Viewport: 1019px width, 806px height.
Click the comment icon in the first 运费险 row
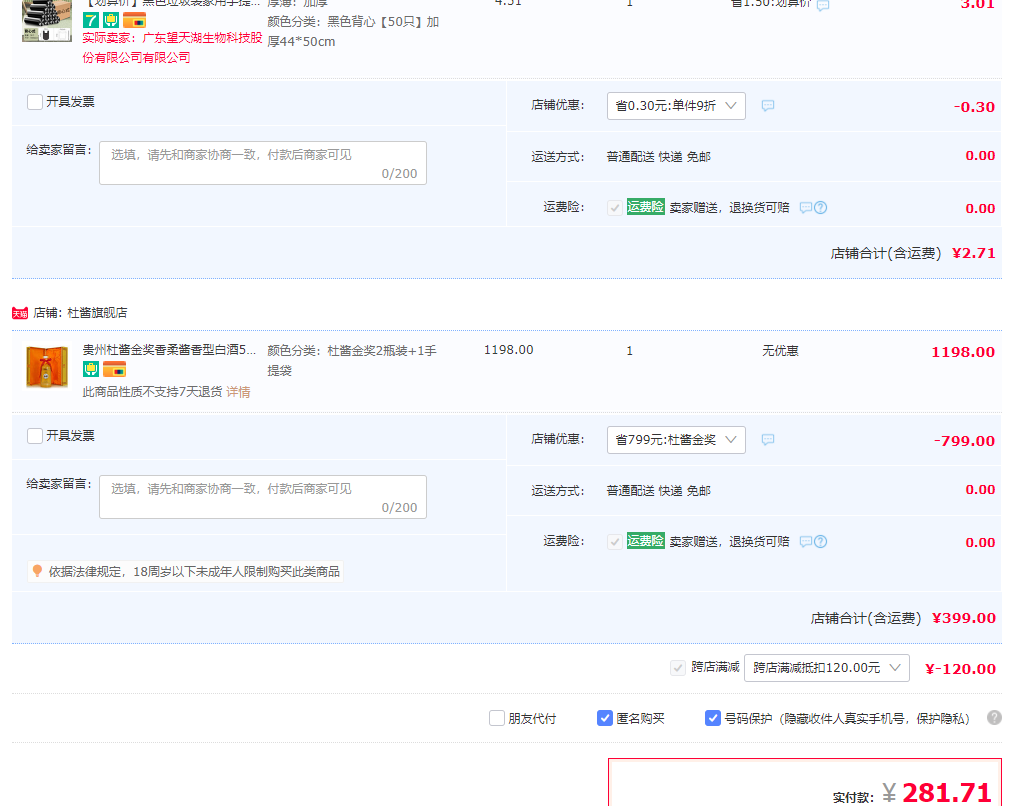[805, 207]
